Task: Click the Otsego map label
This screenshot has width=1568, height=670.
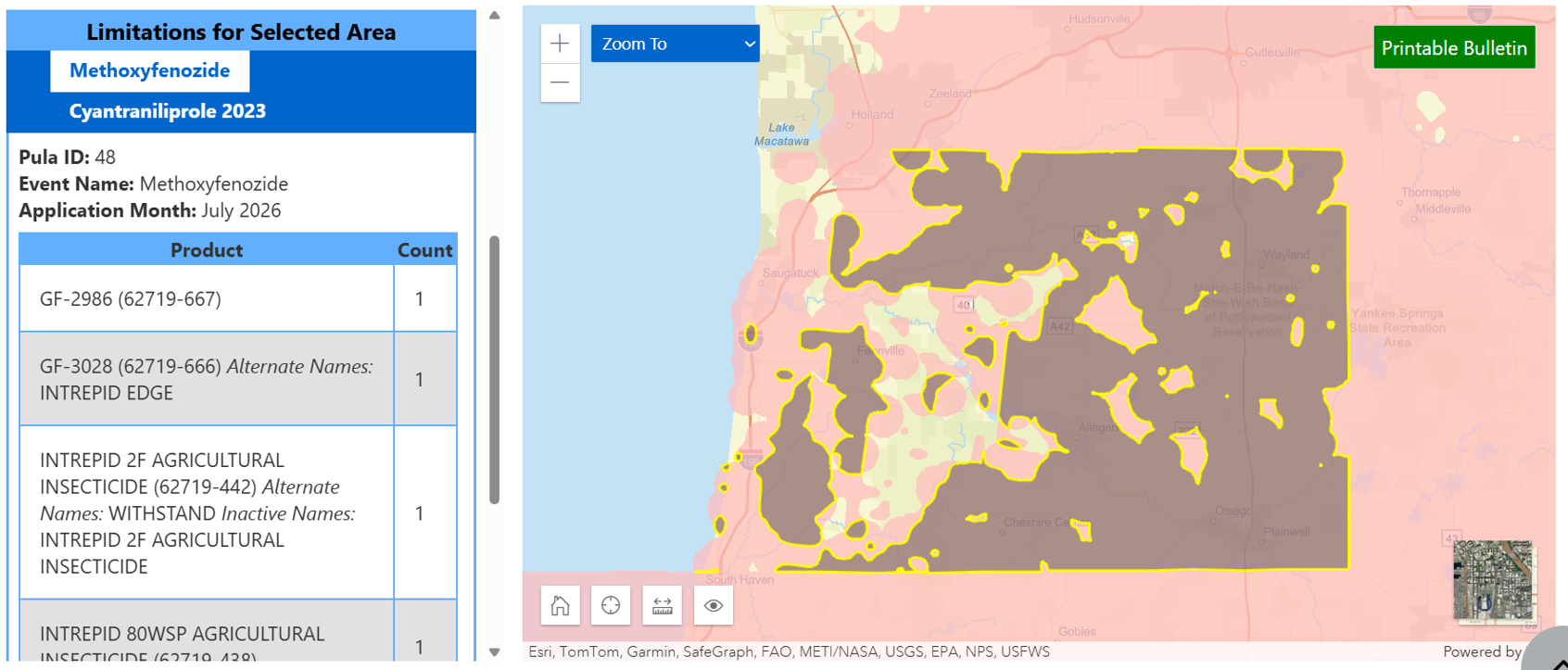Action: pos(1233,511)
